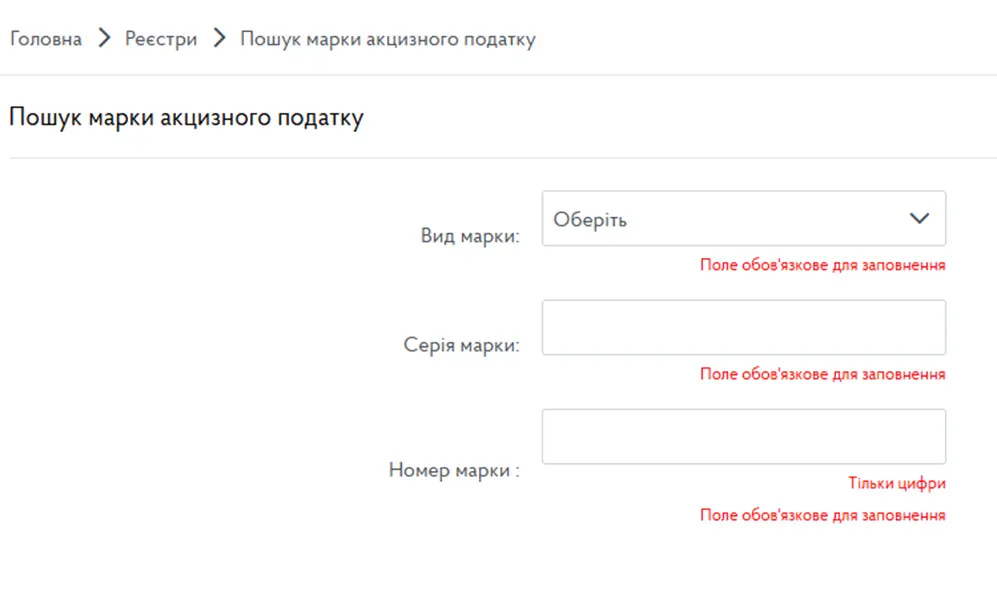Click the Номер марки : field label
Image resolution: width=997 pixels, height=595 pixels.
click(x=454, y=469)
